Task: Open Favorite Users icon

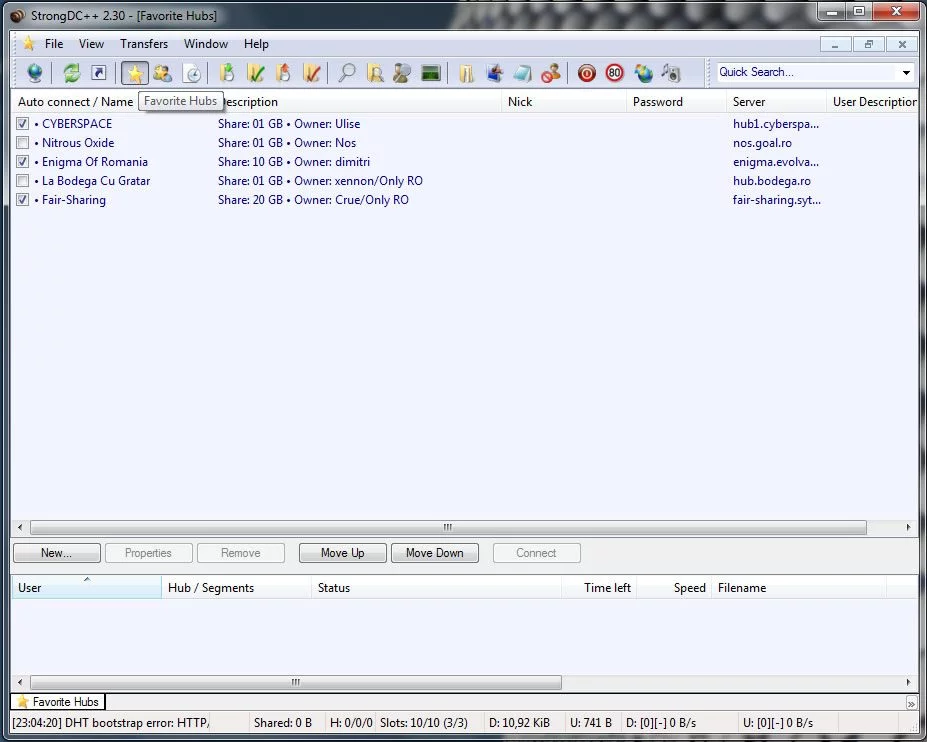Action: (163, 73)
